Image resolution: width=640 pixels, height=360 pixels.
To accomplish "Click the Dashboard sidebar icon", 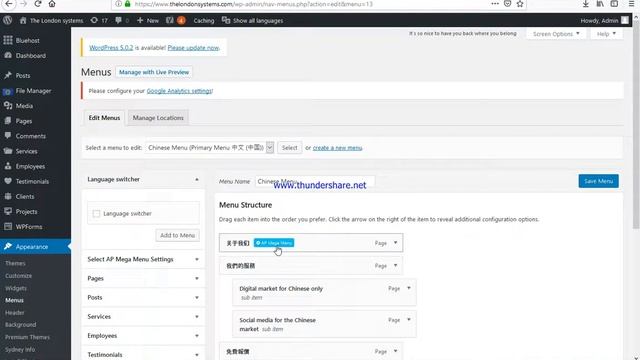I will [8, 56].
